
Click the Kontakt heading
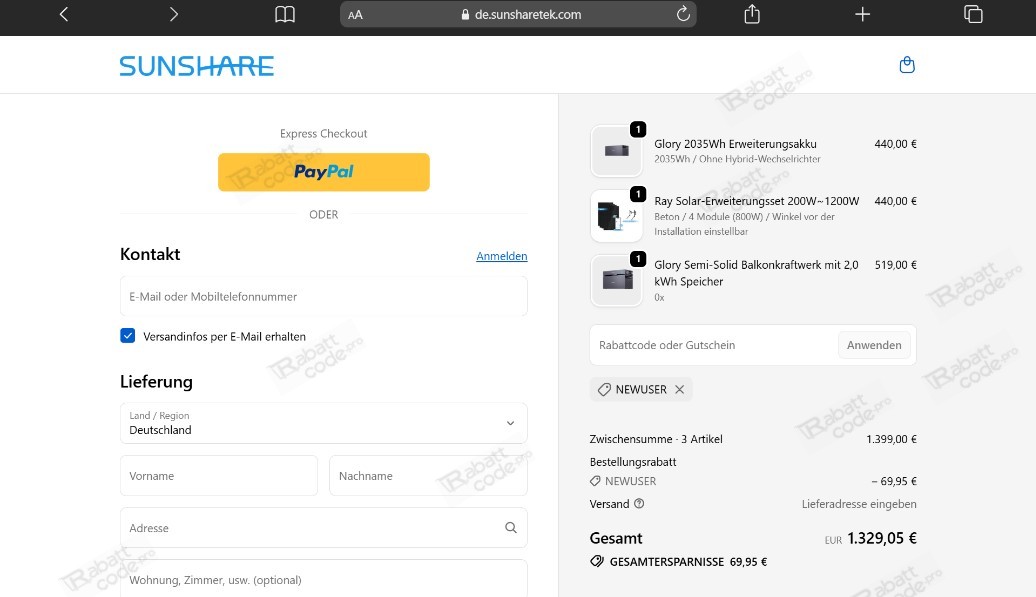(150, 254)
